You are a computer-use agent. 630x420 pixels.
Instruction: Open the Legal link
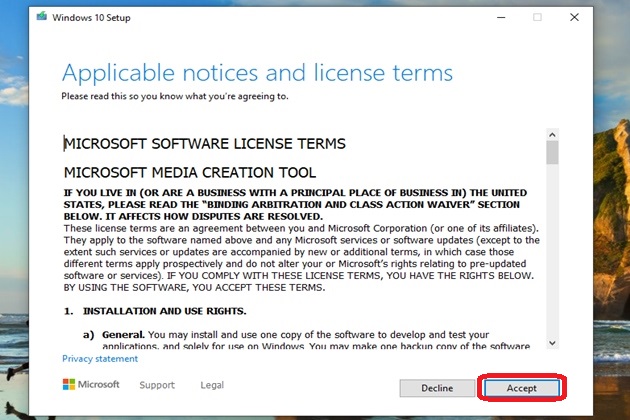pos(212,385)
